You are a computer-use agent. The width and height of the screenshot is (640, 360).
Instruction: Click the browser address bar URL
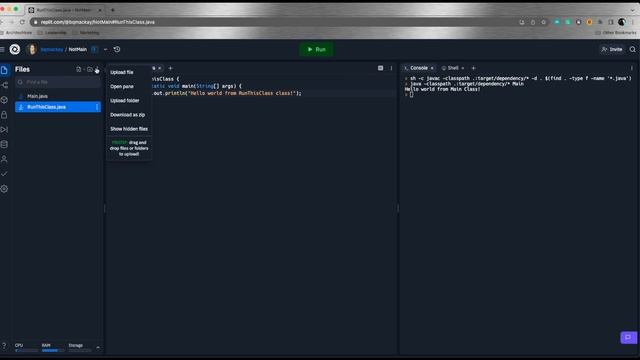[98, 22]
